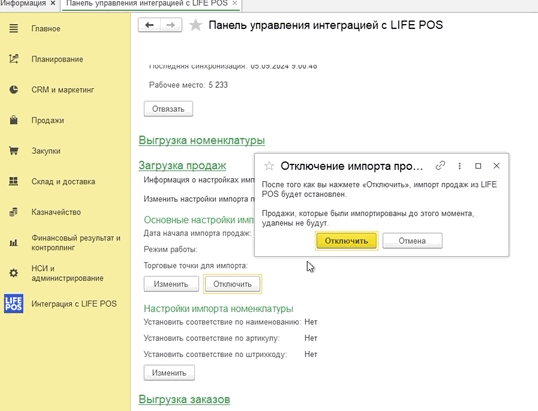Viewport: 538px width, 411px height.
Task: Click Отключить next to Изменить button
Action: click(x=232, y=284)
